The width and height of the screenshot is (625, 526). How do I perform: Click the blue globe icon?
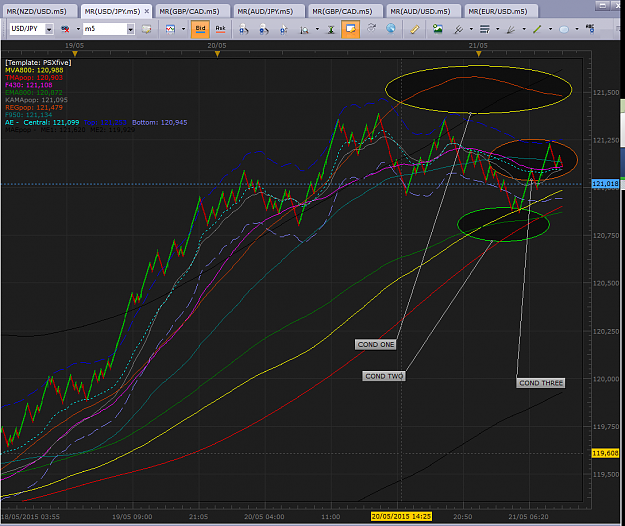pos(391,28)
